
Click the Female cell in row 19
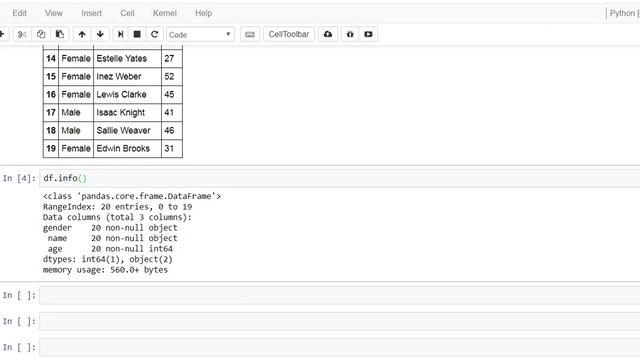click(76, 148)
